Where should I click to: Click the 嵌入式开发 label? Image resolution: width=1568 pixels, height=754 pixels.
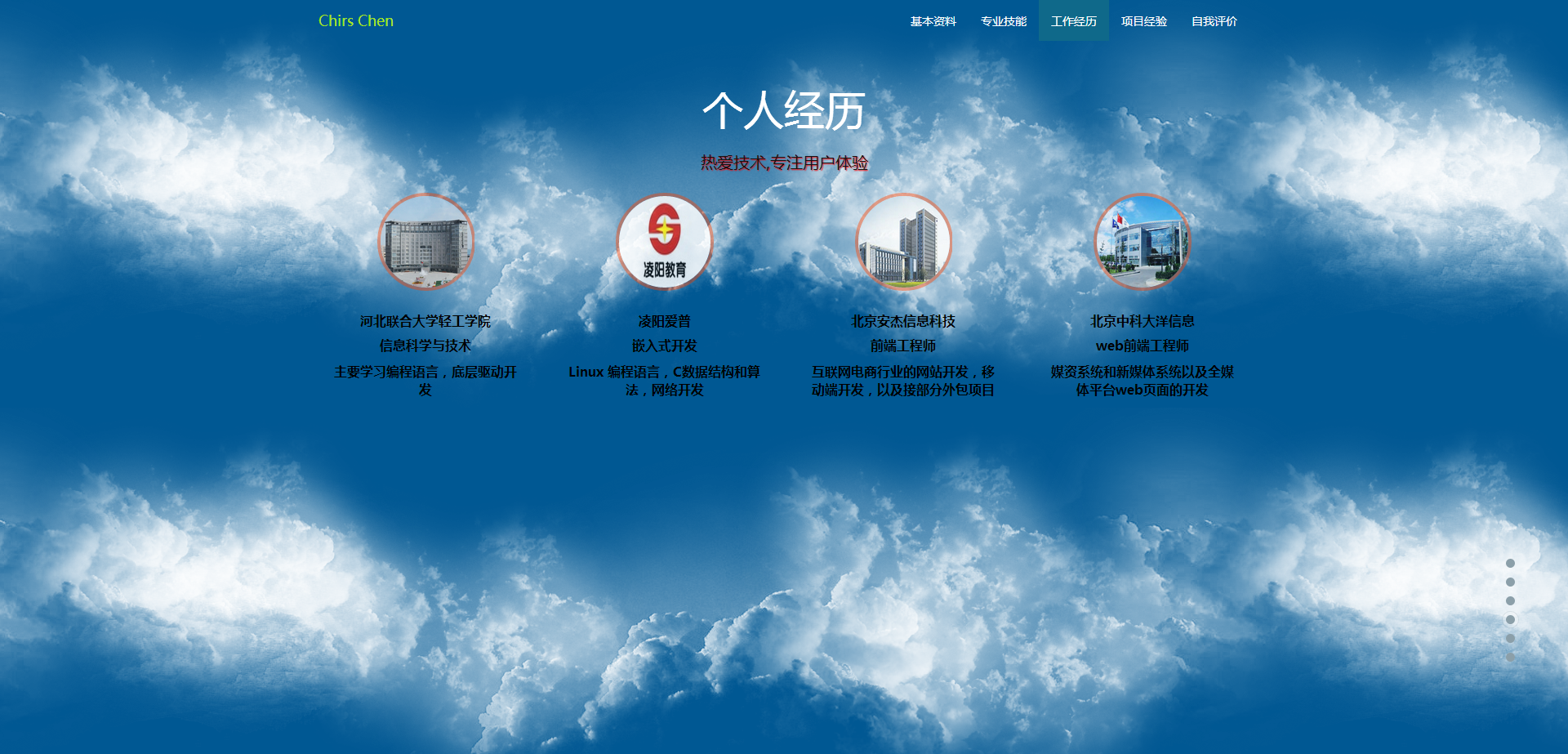click(665, 346)
